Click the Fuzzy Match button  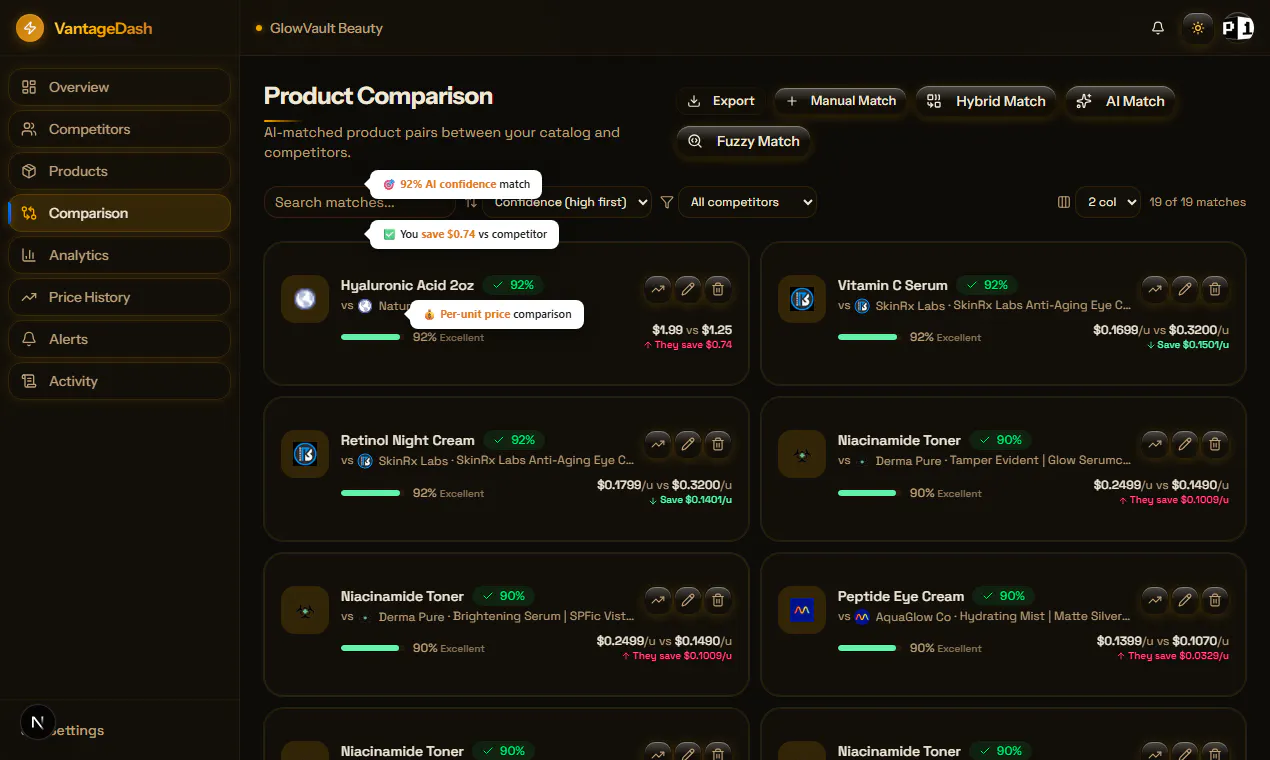[x=744, y=141]
